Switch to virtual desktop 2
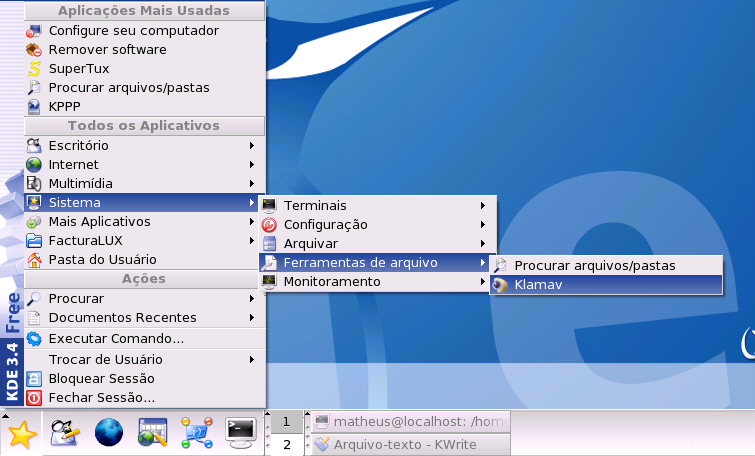This screenshot has width=755, height=456. coord(286,444)
